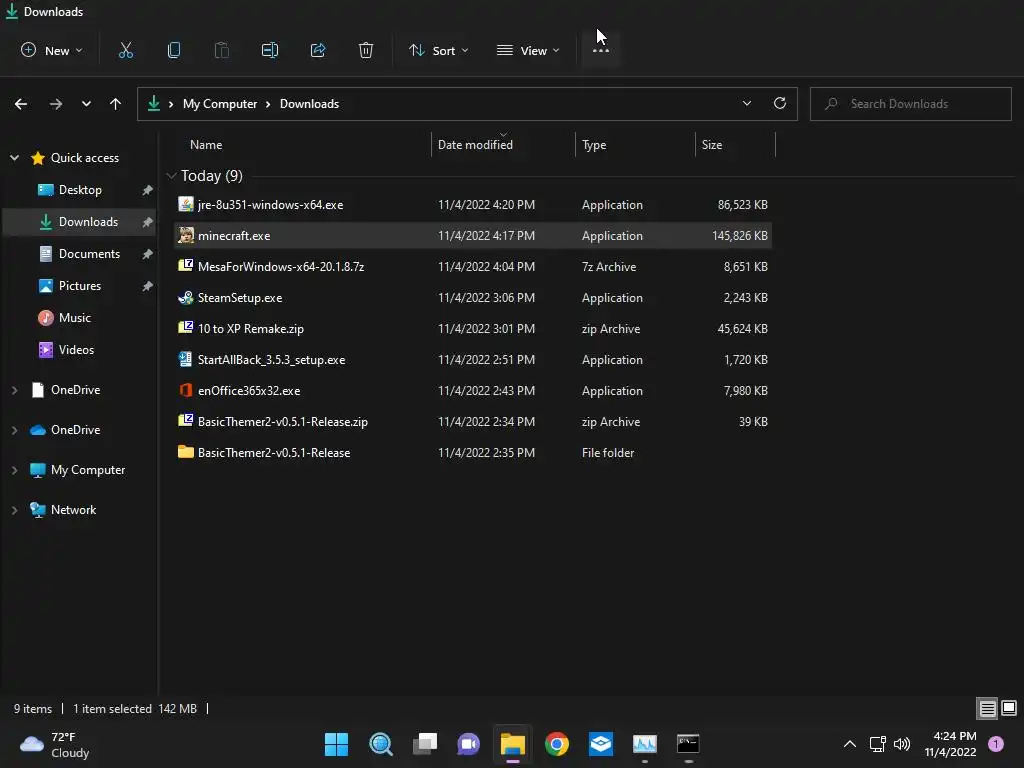
Task: Sort by the Name column header
Action: pos(206,145)
